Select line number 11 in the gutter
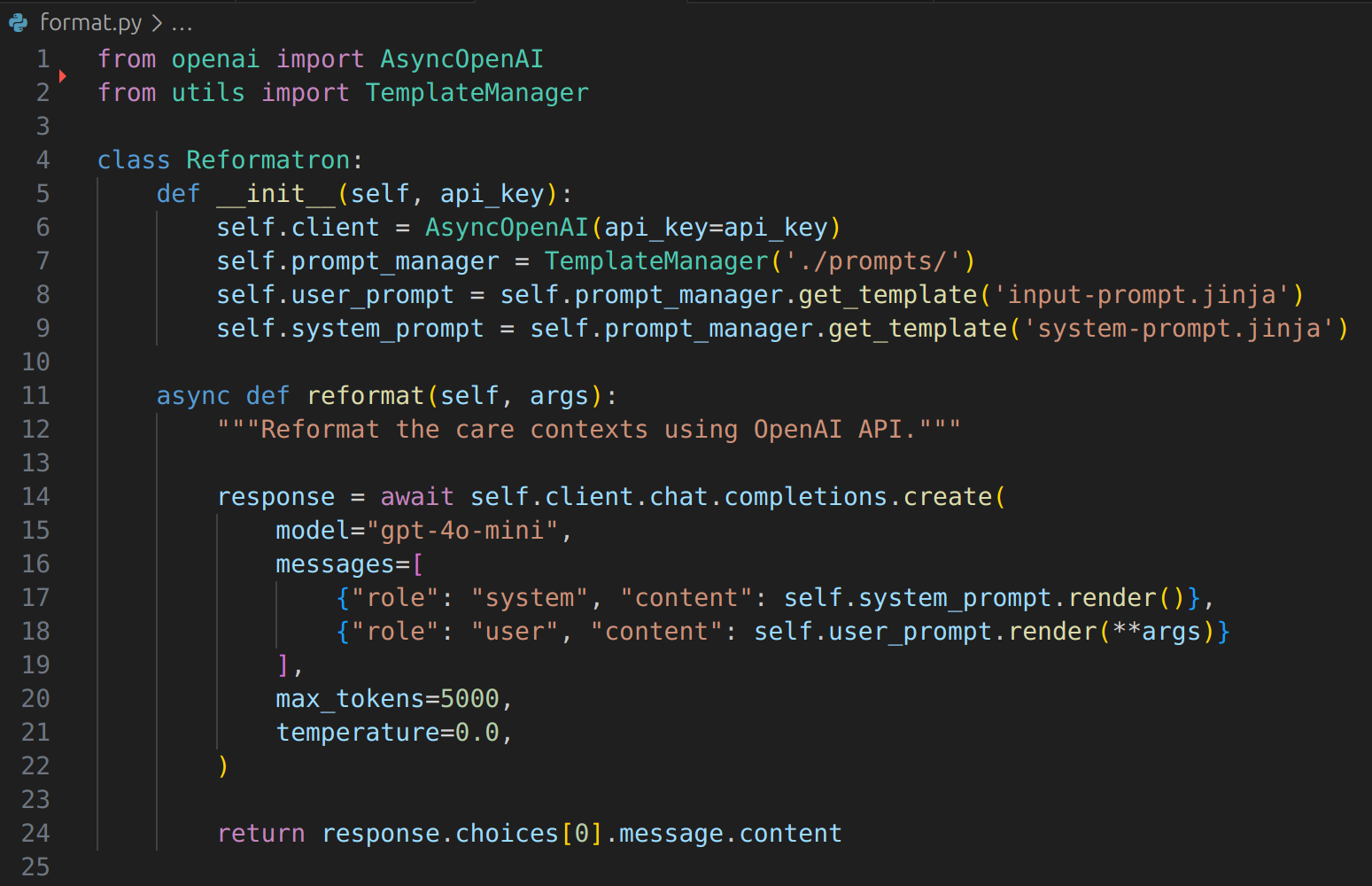The height and width of the screenshot is (886, 1372). tap(35, 396)
